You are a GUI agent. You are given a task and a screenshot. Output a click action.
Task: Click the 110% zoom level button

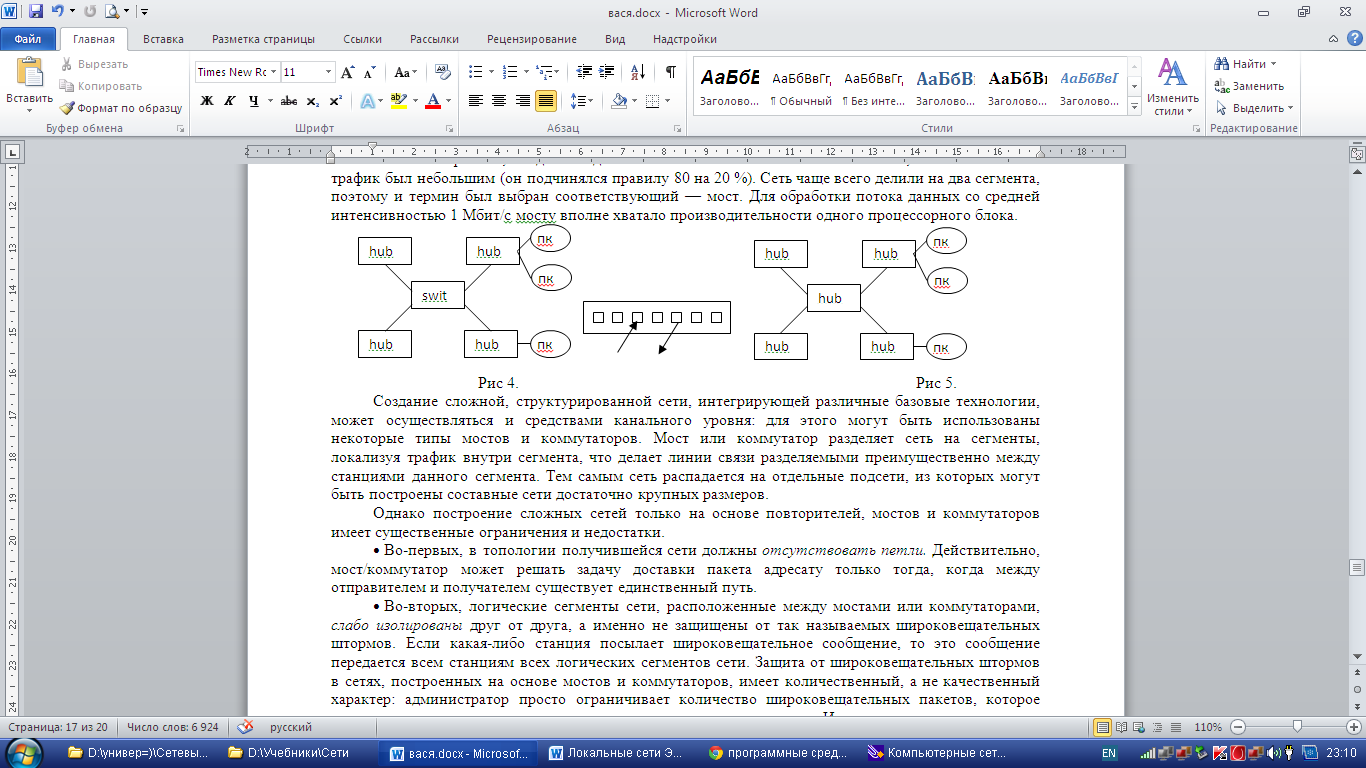[x=1208, y=727]
